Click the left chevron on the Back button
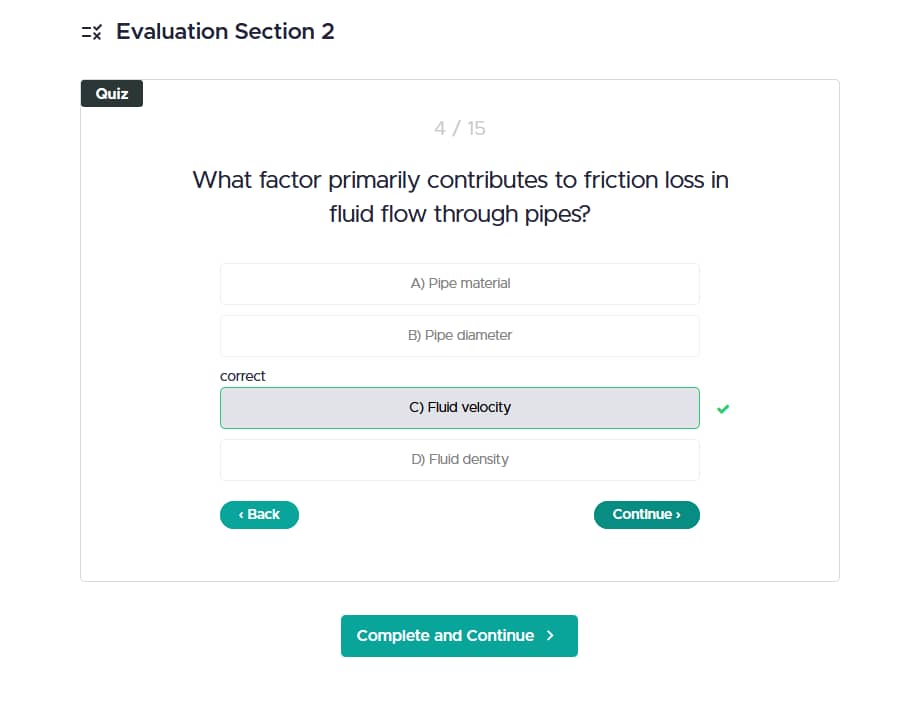The width and height of the screenshot is (919, 707). (x=241, y=515)
